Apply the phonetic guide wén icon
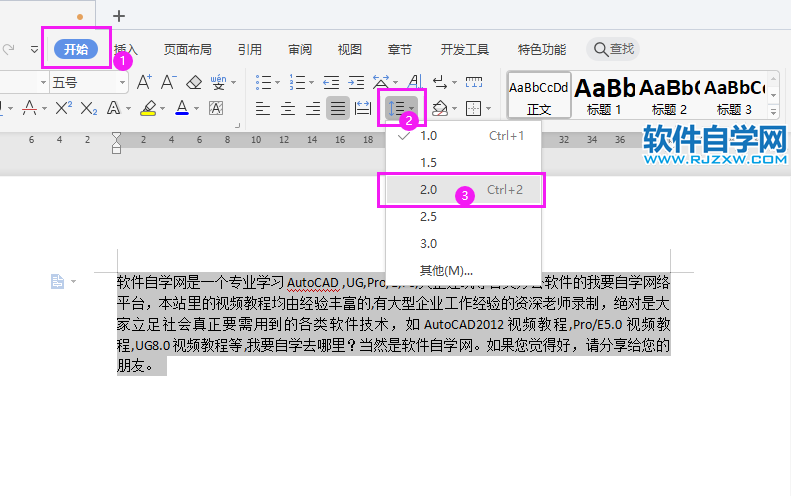This screenshot has width=791, height=496. pos(218,82)
